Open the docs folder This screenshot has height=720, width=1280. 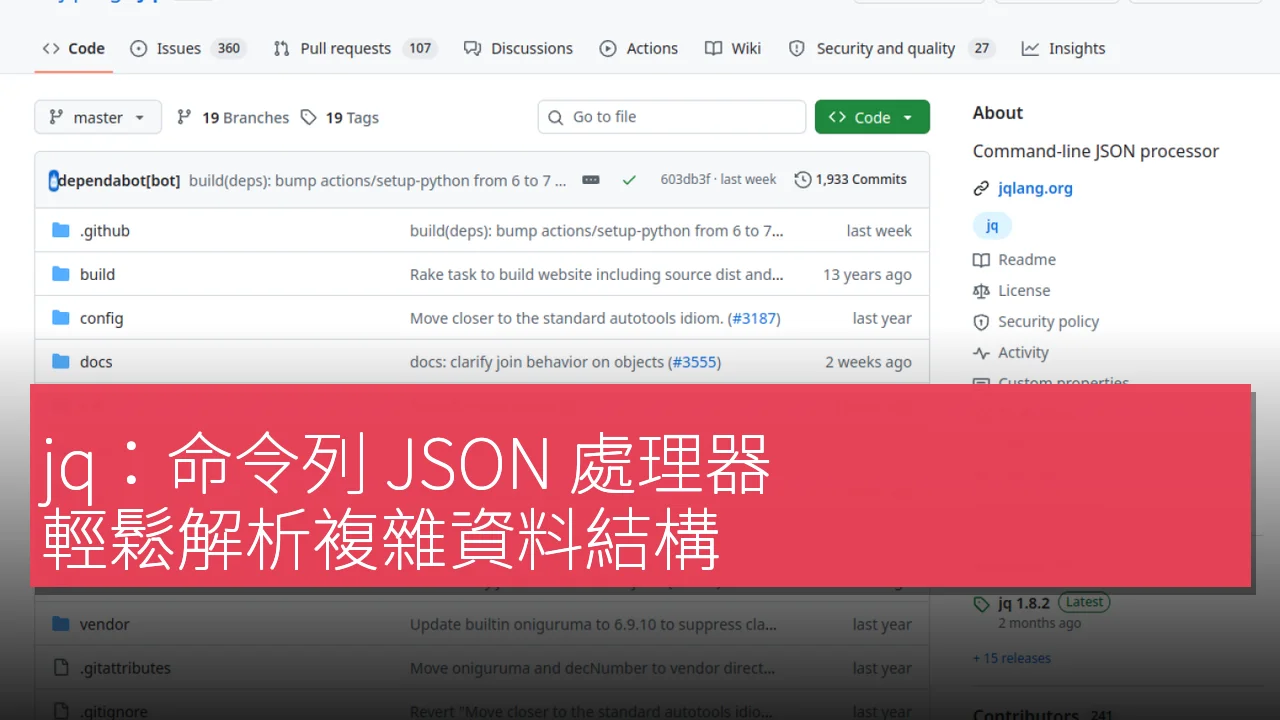pos(96,362)
